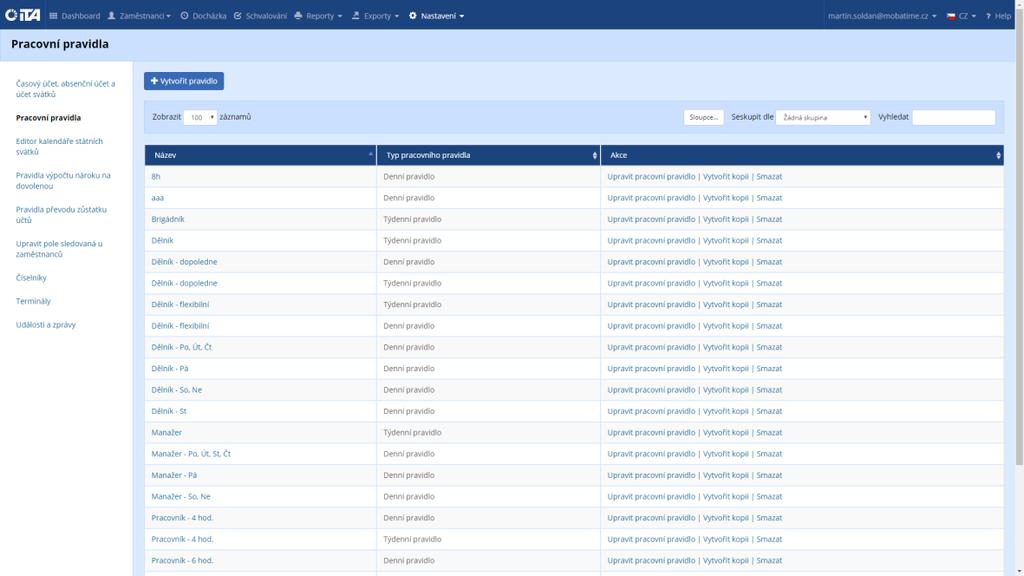
Task: Open Časový účet, absenční účet sidebar item
Action: tap(65, 89)
